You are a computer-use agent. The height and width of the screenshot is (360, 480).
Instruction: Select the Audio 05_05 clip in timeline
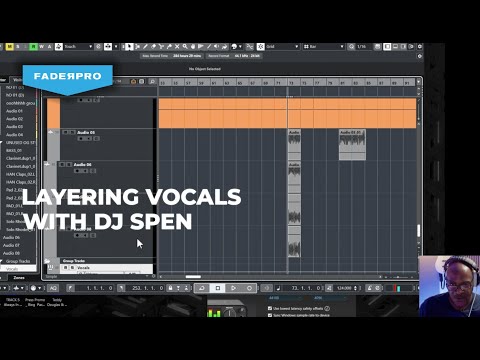click(x=352, y=145)
